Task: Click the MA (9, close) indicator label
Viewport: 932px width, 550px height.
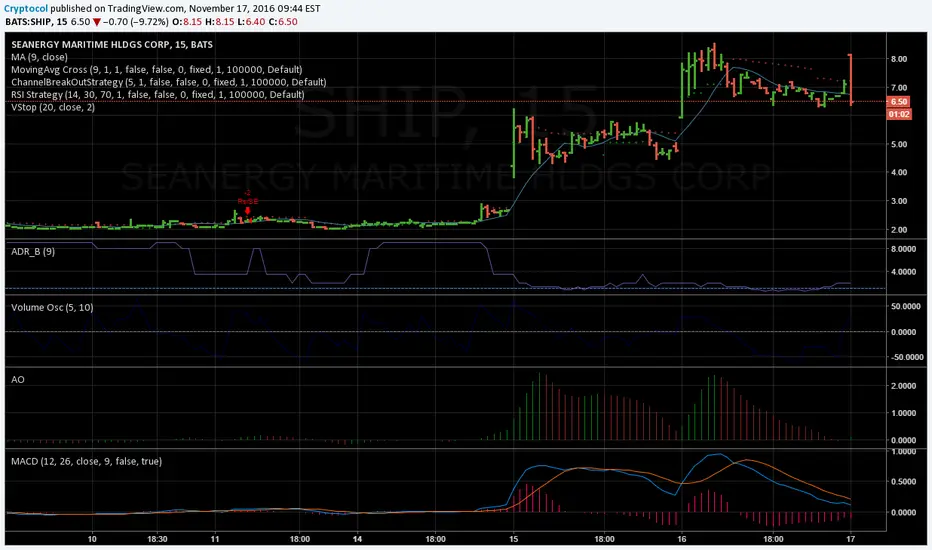Action: click(39, 57)
